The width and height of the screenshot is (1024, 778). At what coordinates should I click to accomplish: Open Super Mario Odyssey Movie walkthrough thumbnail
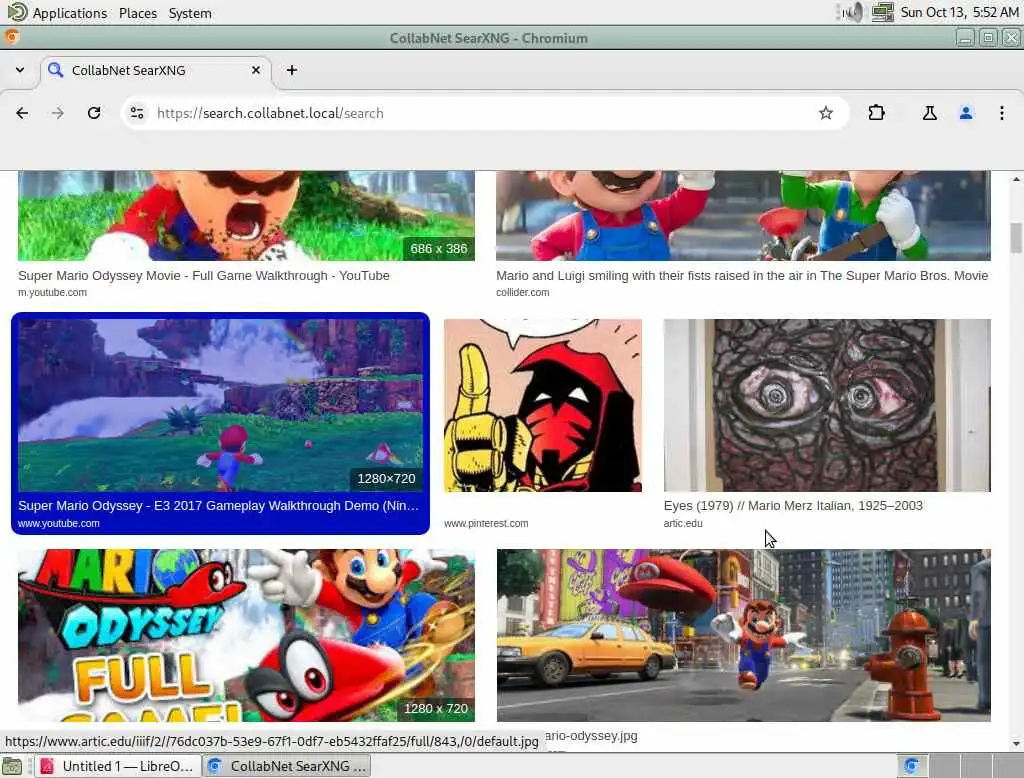click(246, 216)
